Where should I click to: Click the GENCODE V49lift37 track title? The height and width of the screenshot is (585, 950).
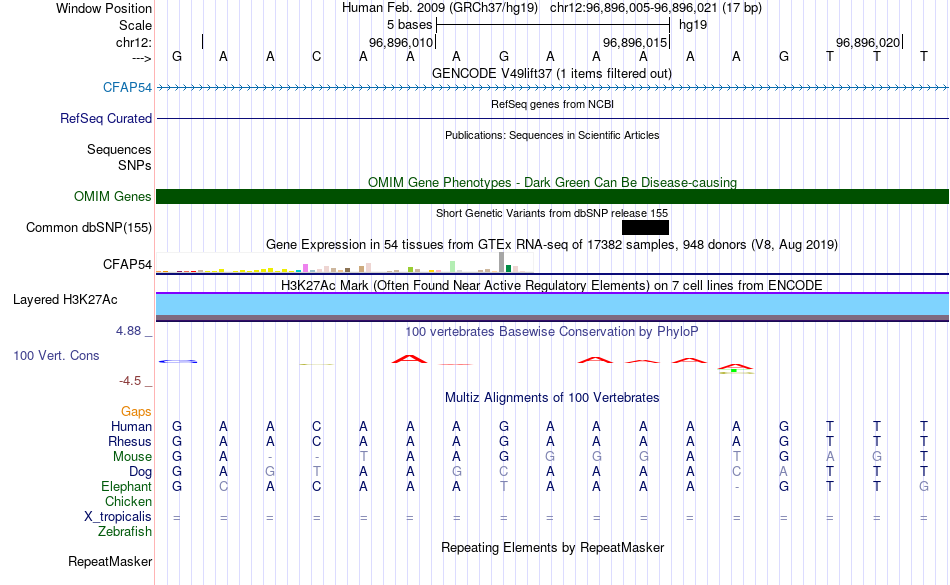pyautogui.click(x=552, y=73)
